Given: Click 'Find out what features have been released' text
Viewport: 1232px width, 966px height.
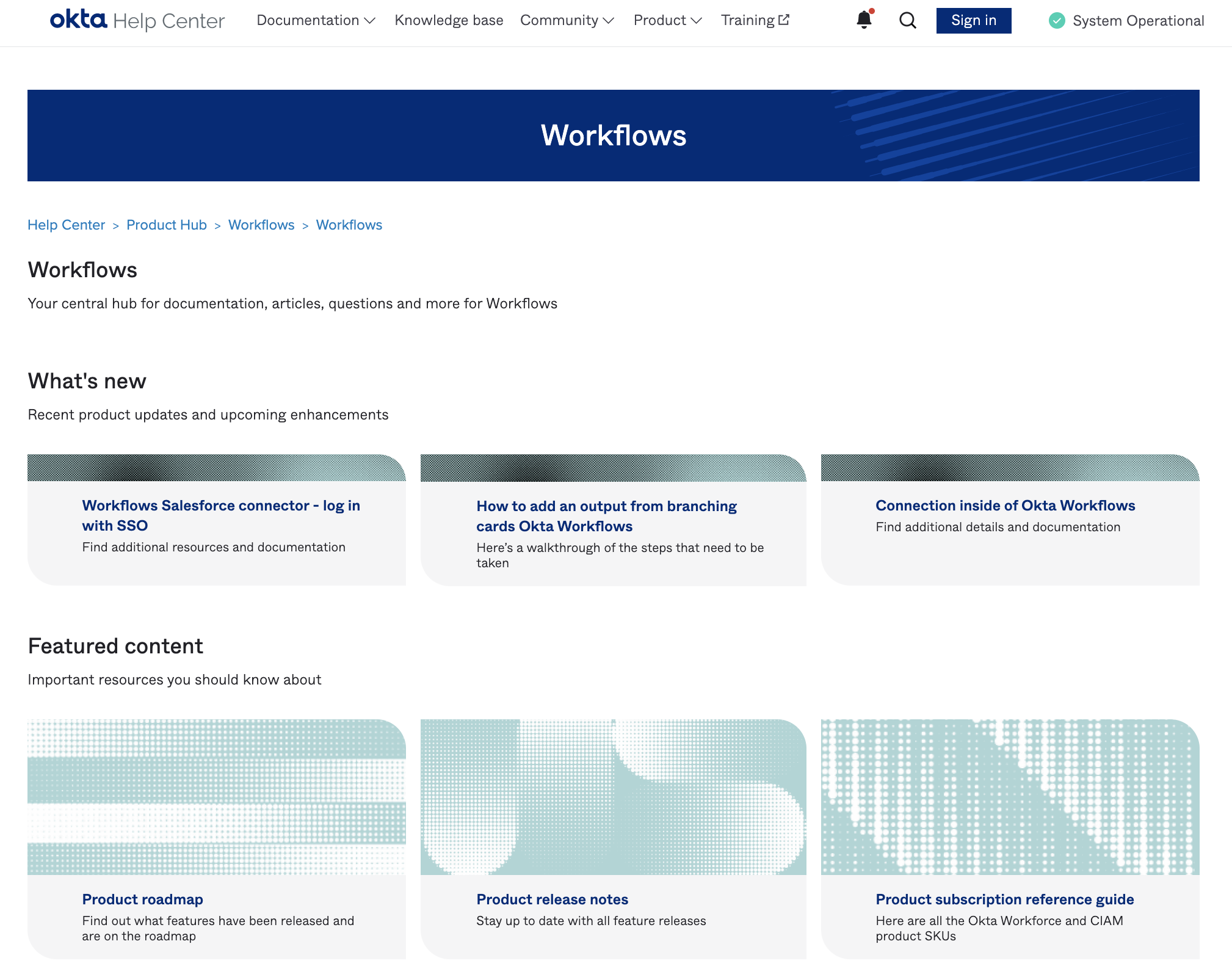Looking at the screenshot, I should 218,928.
